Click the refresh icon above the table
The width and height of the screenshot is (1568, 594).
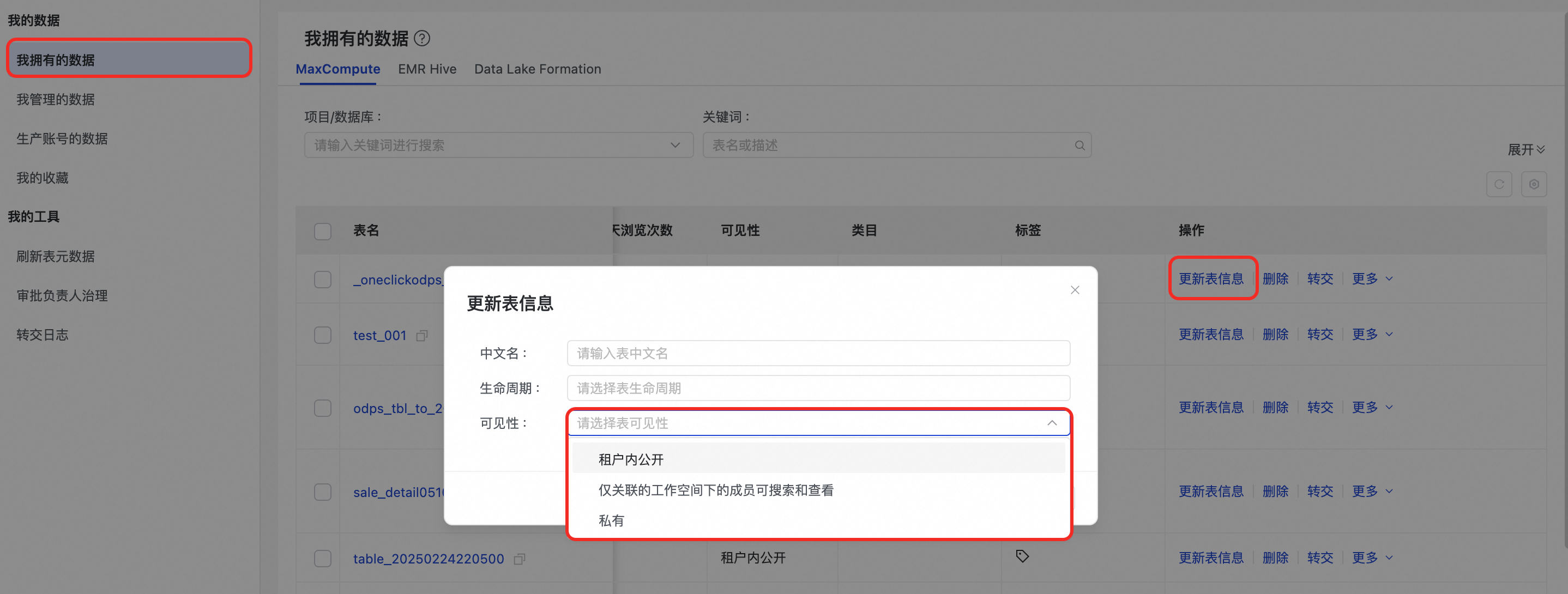click(1499, 184)
